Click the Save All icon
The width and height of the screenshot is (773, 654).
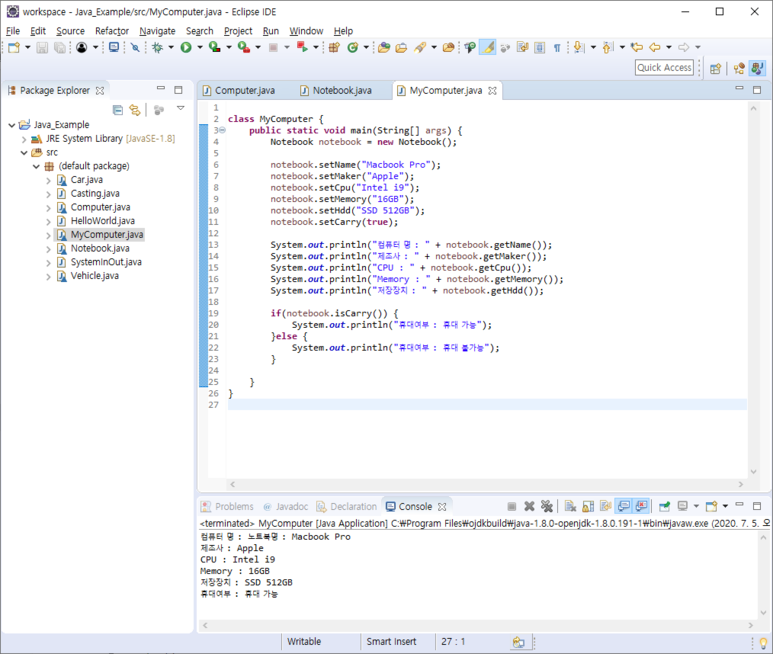pyautogui.click(x=60, y=47)
